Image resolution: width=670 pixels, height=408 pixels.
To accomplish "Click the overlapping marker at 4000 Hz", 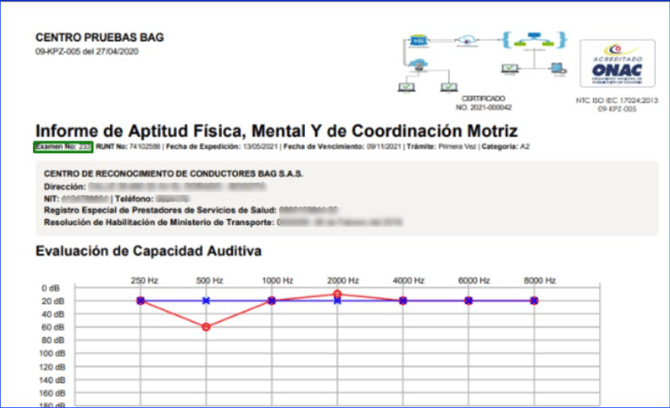I will [403, 301].
